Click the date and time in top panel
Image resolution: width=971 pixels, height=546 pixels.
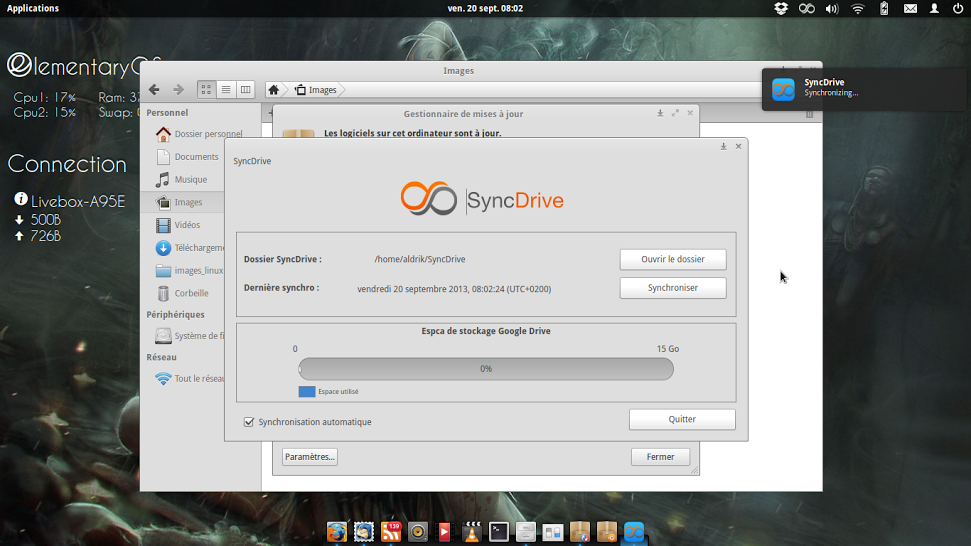tap(485, 8)
